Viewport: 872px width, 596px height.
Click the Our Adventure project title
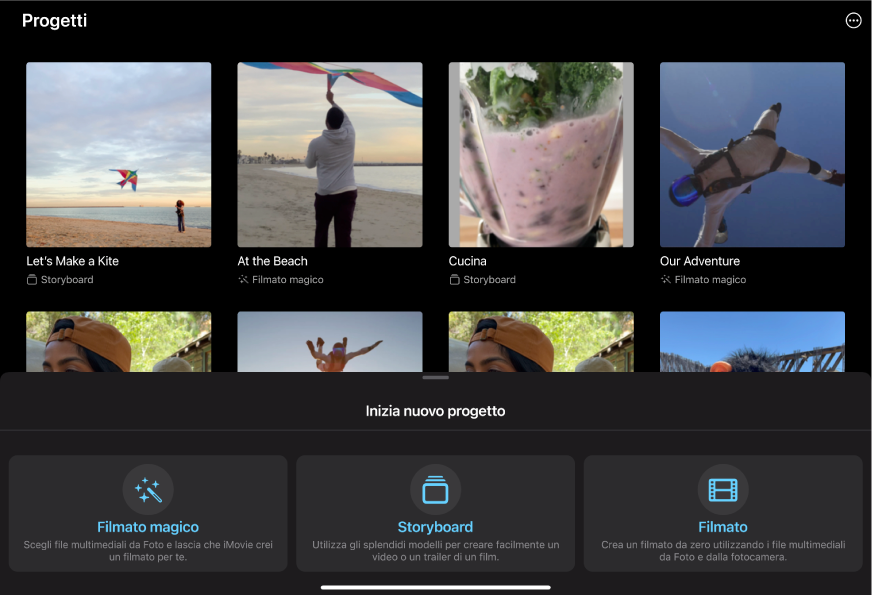(700, 261)
